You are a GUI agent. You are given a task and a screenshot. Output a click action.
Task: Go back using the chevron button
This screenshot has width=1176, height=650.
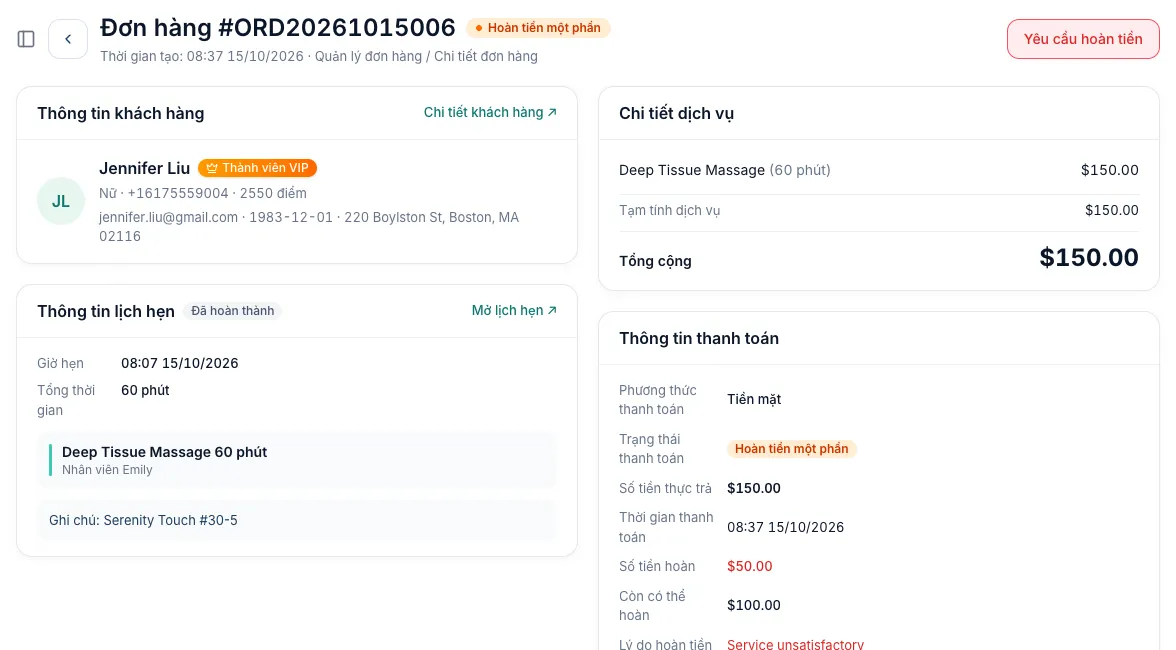point(68,39)
